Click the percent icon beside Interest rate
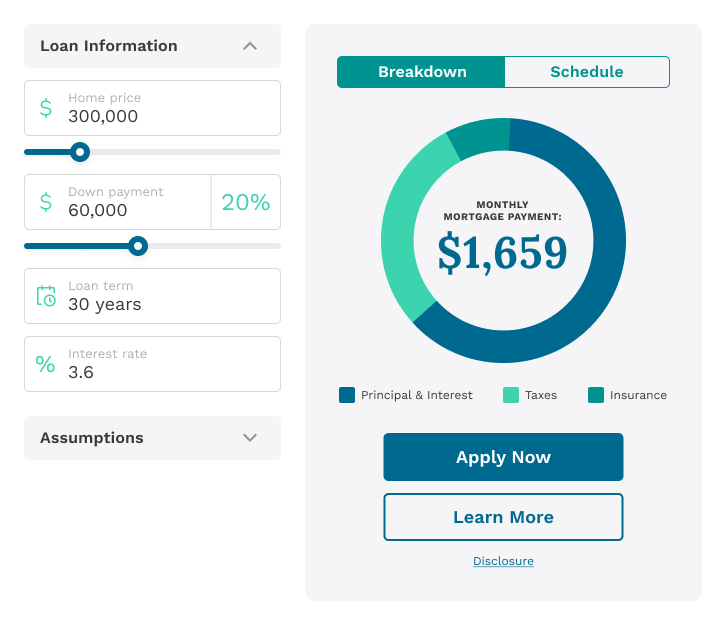The width and height of the screenshot is (726, 626). click(x=46, y=364)
